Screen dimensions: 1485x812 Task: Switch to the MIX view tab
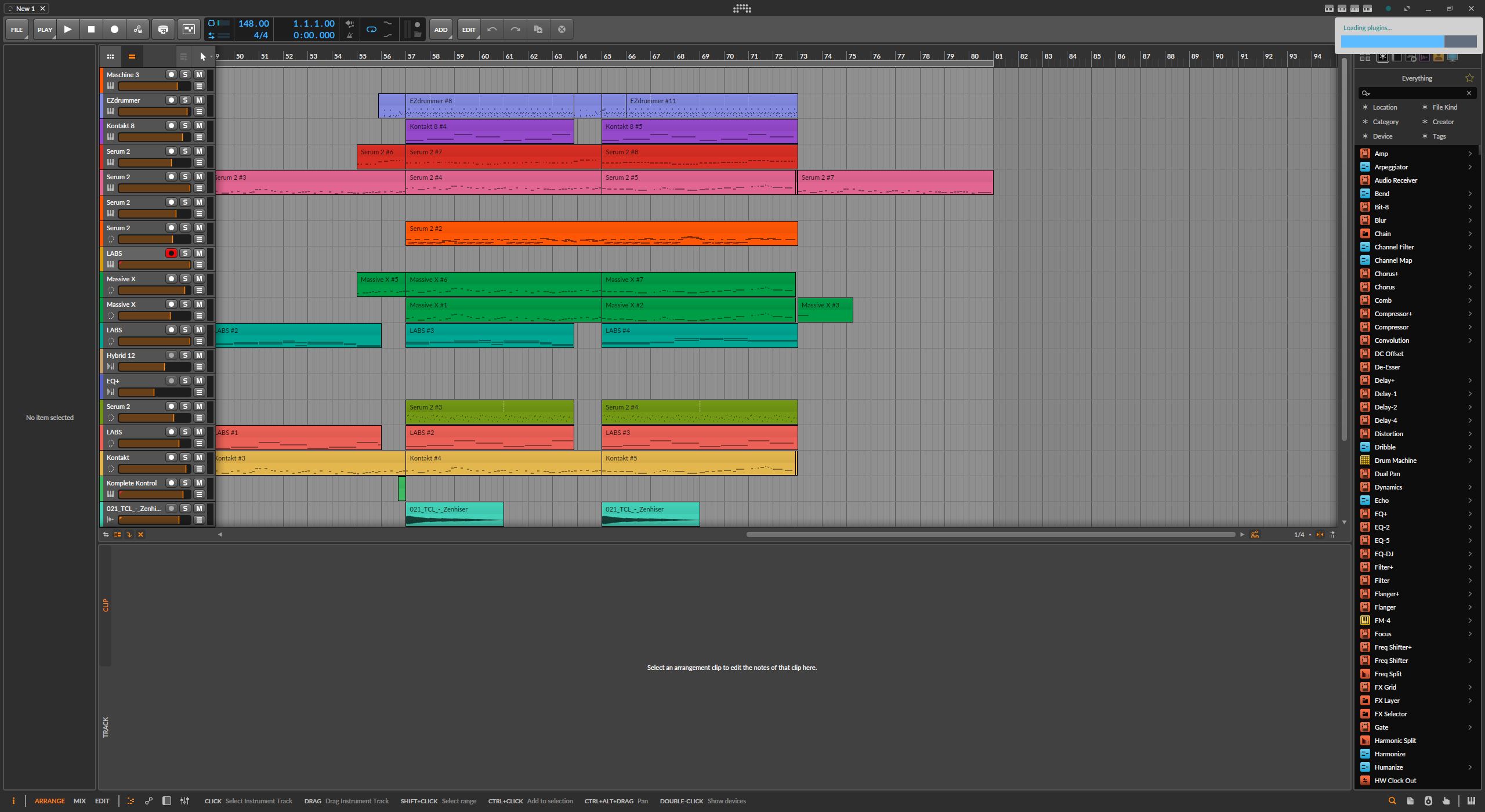pos(79,801)
